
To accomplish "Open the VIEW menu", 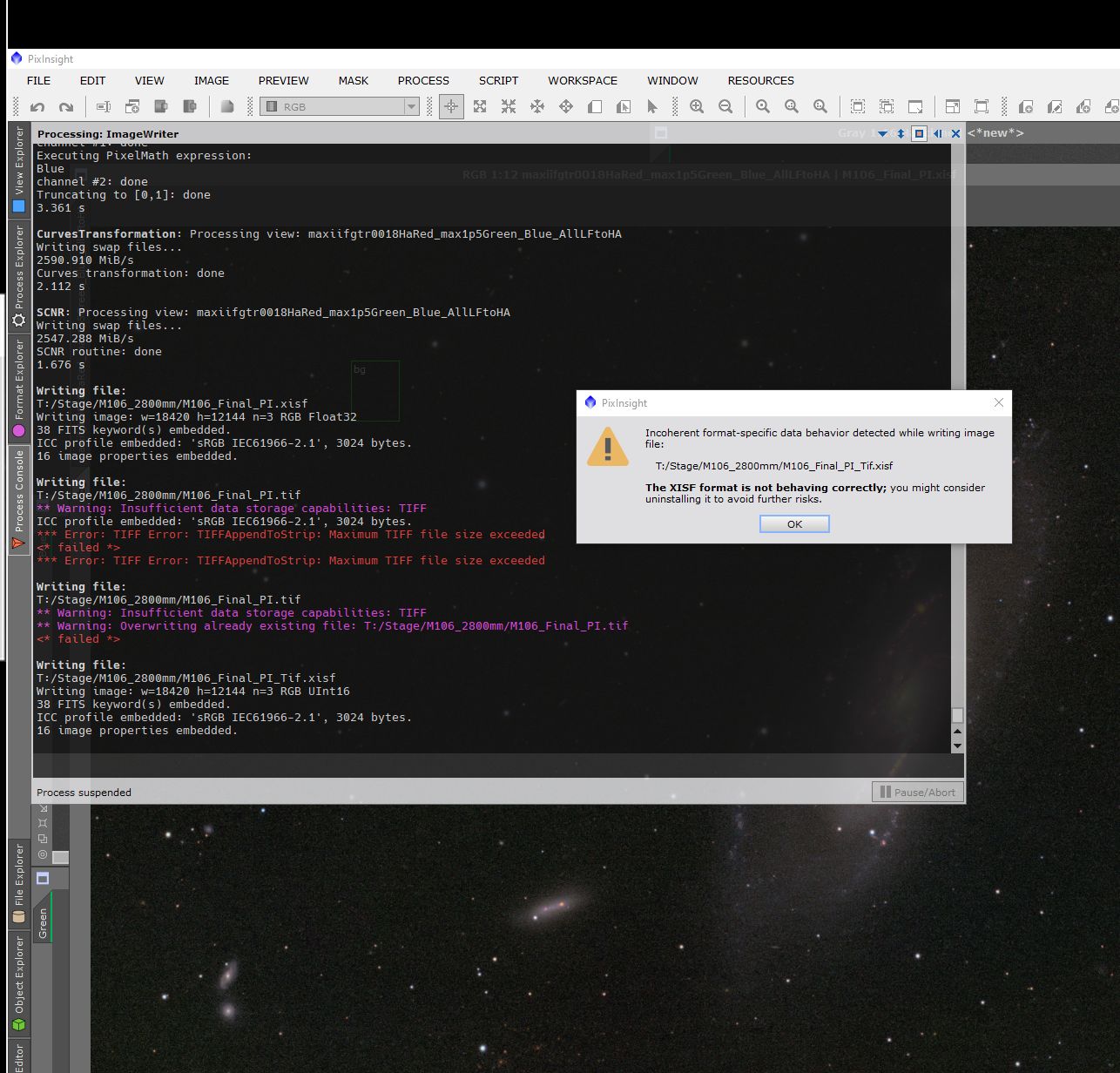I will click(150, 80).
